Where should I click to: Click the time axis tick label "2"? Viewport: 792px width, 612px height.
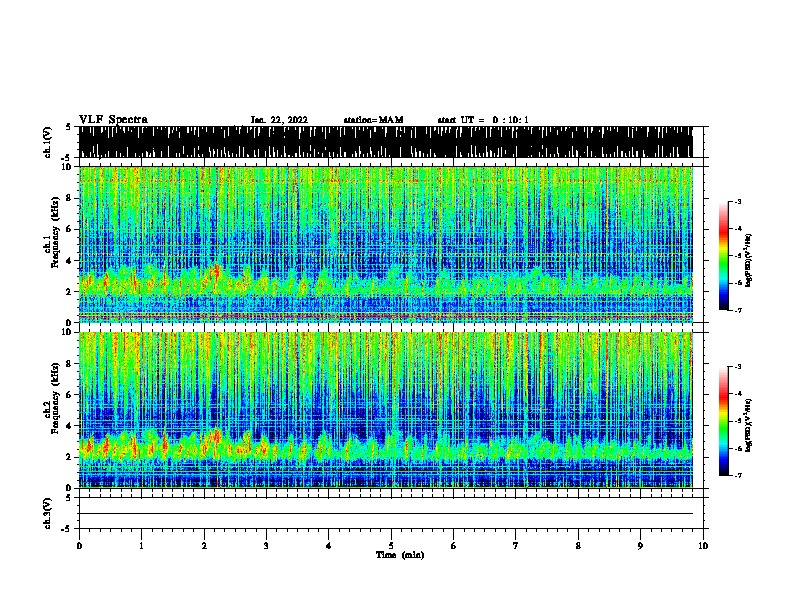204,546
